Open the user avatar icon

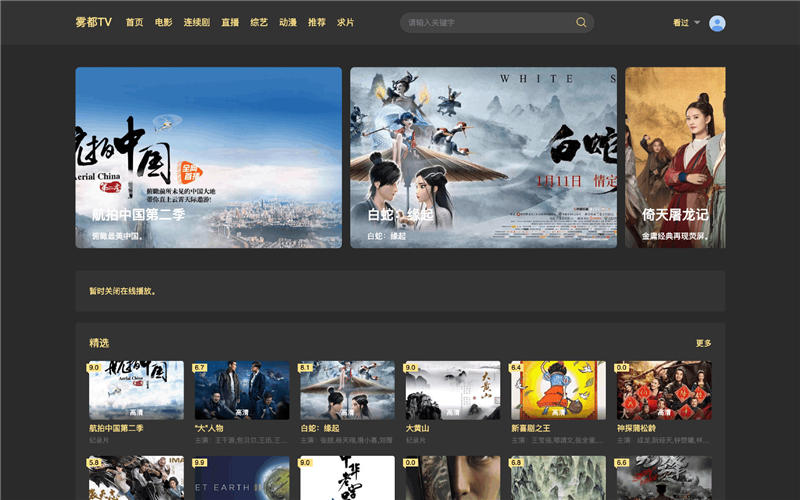[717, 23]
